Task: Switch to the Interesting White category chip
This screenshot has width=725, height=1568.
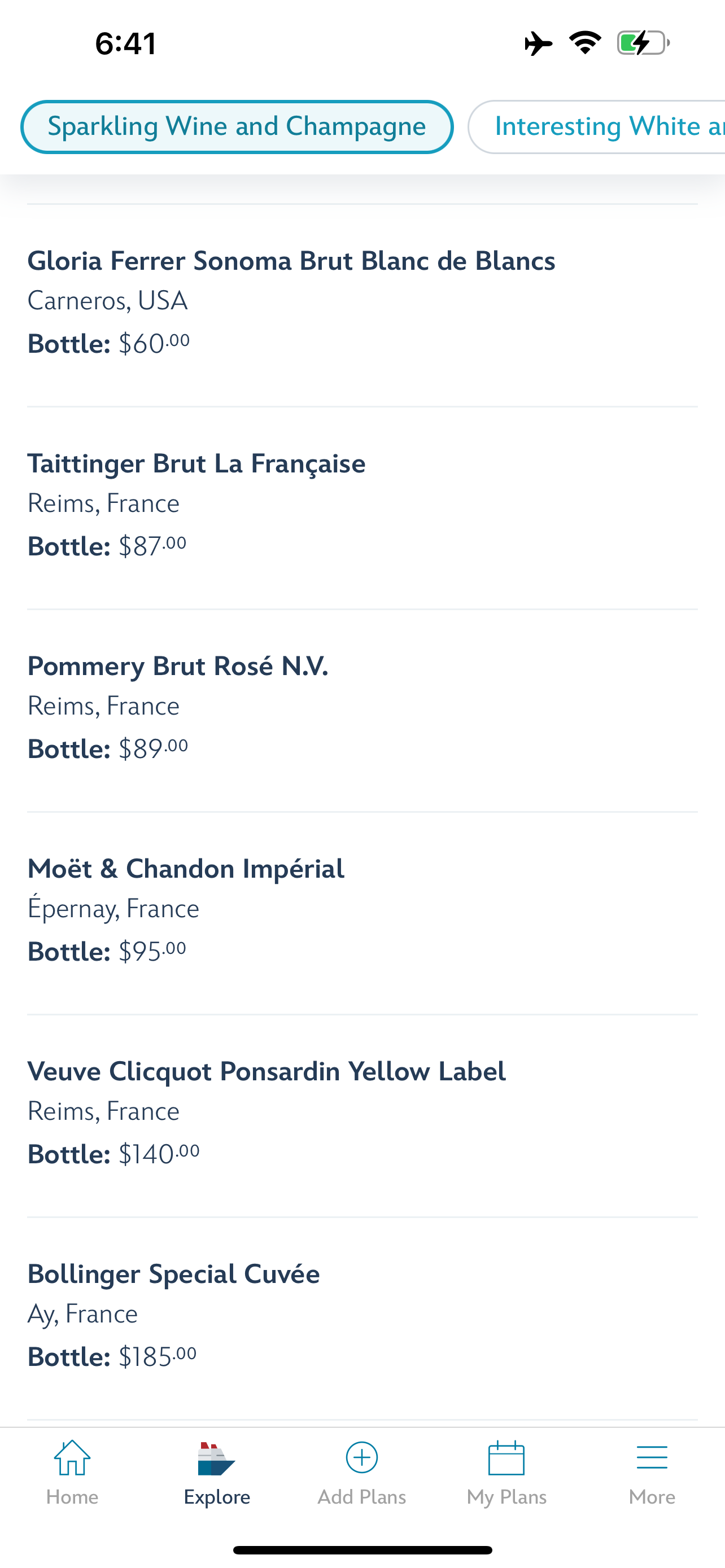Action: 602,126
